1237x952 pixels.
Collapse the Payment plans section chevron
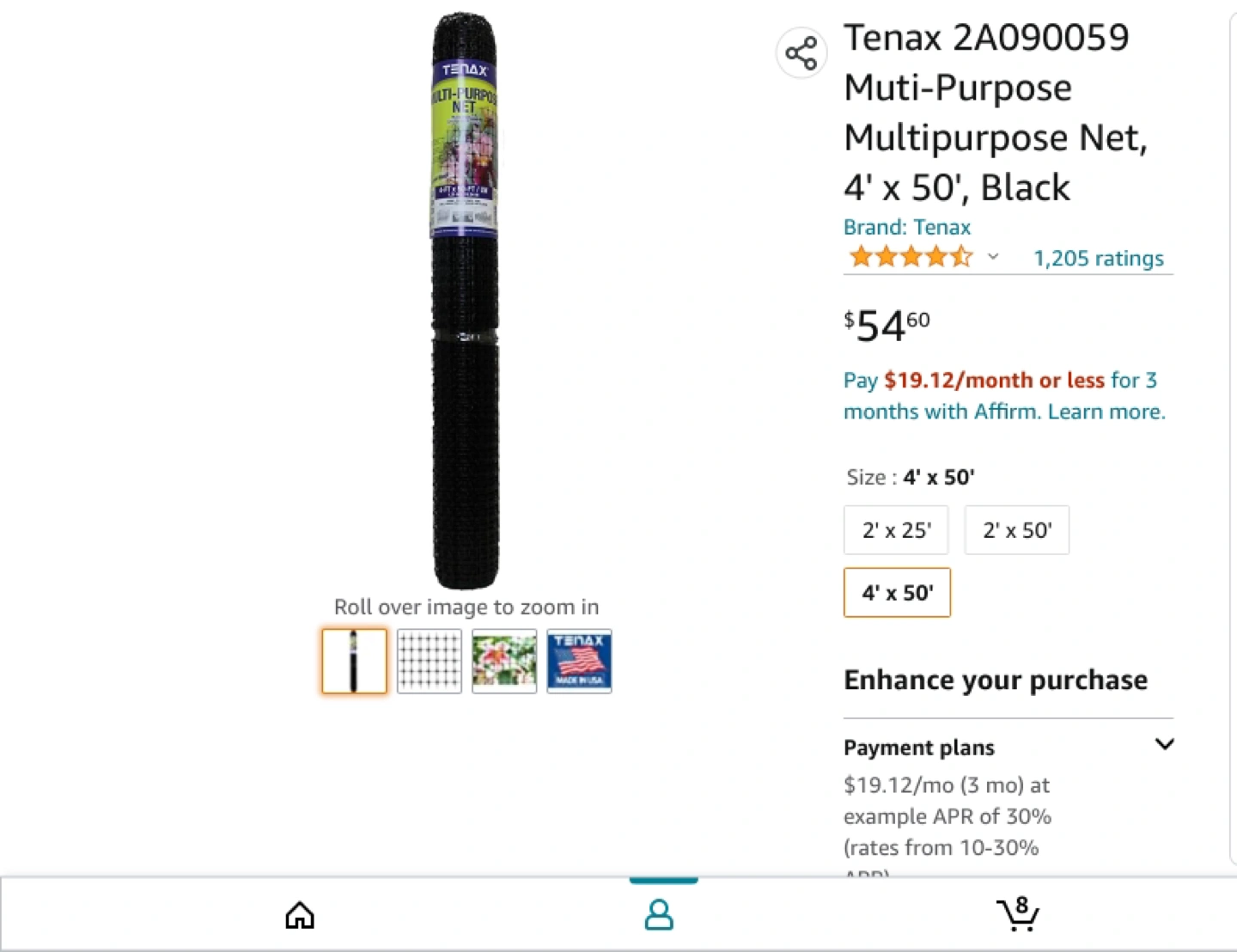coord(1164,744)
